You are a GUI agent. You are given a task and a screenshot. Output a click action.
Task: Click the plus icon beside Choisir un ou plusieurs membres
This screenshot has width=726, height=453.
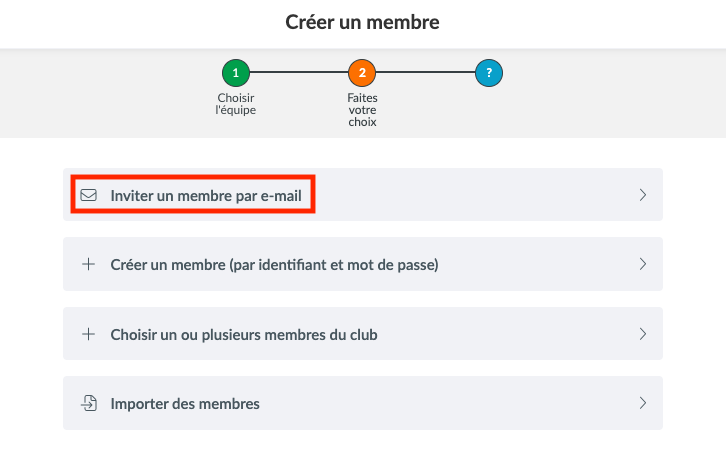(x=88, y=334)
